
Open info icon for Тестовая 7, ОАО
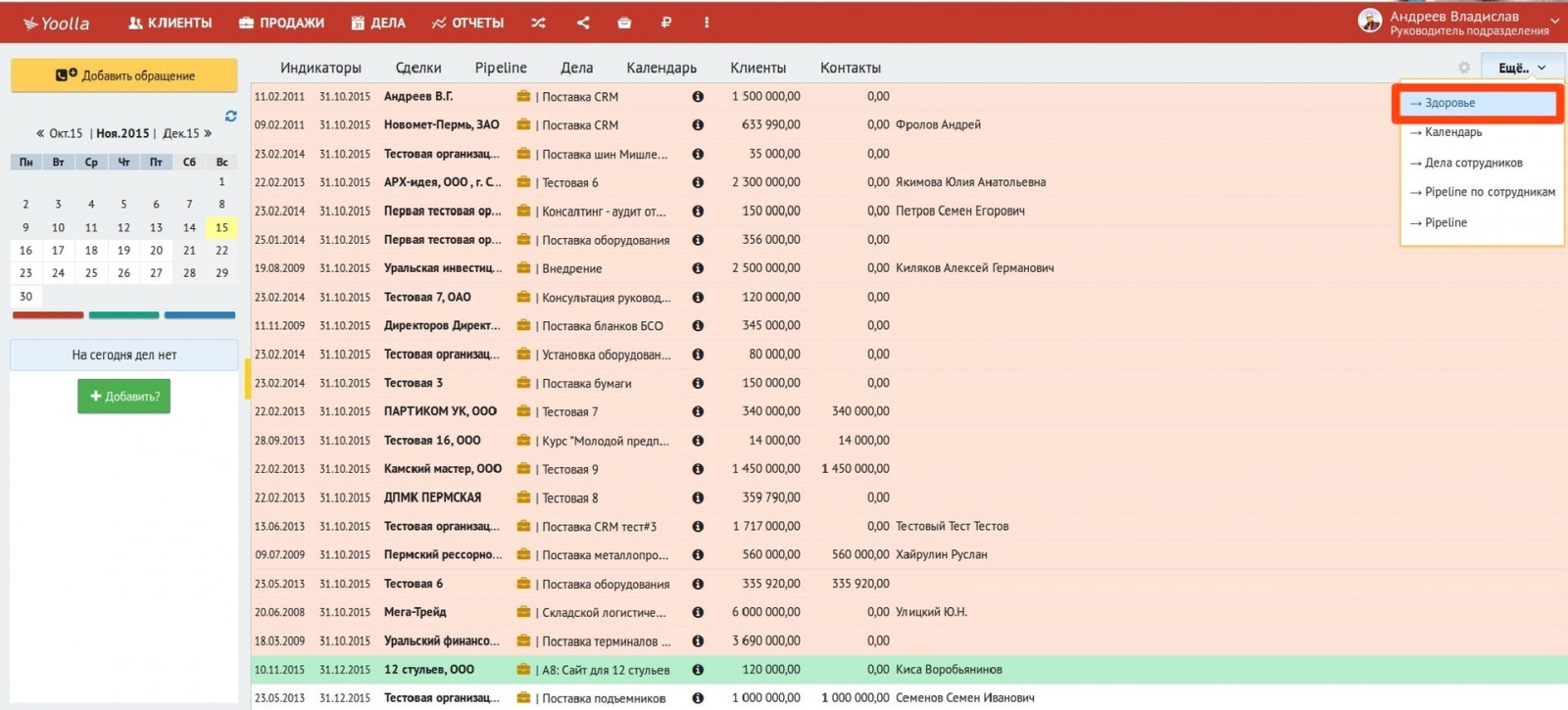[698, 297]
